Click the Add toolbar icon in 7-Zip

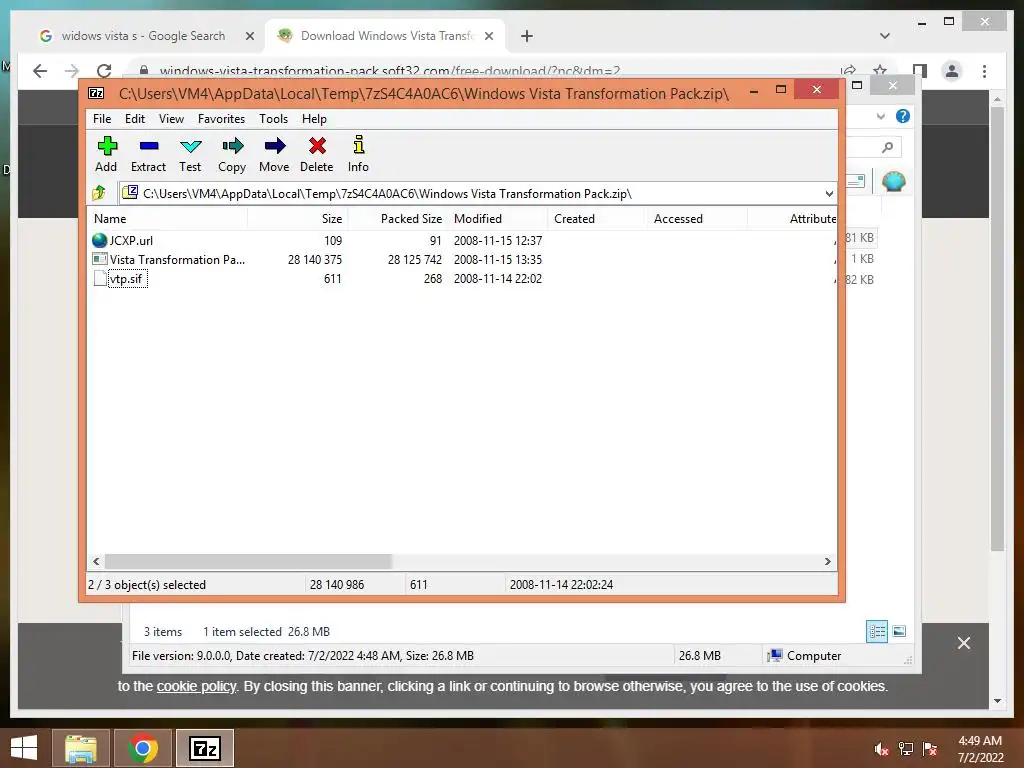(x=106, y=146)
